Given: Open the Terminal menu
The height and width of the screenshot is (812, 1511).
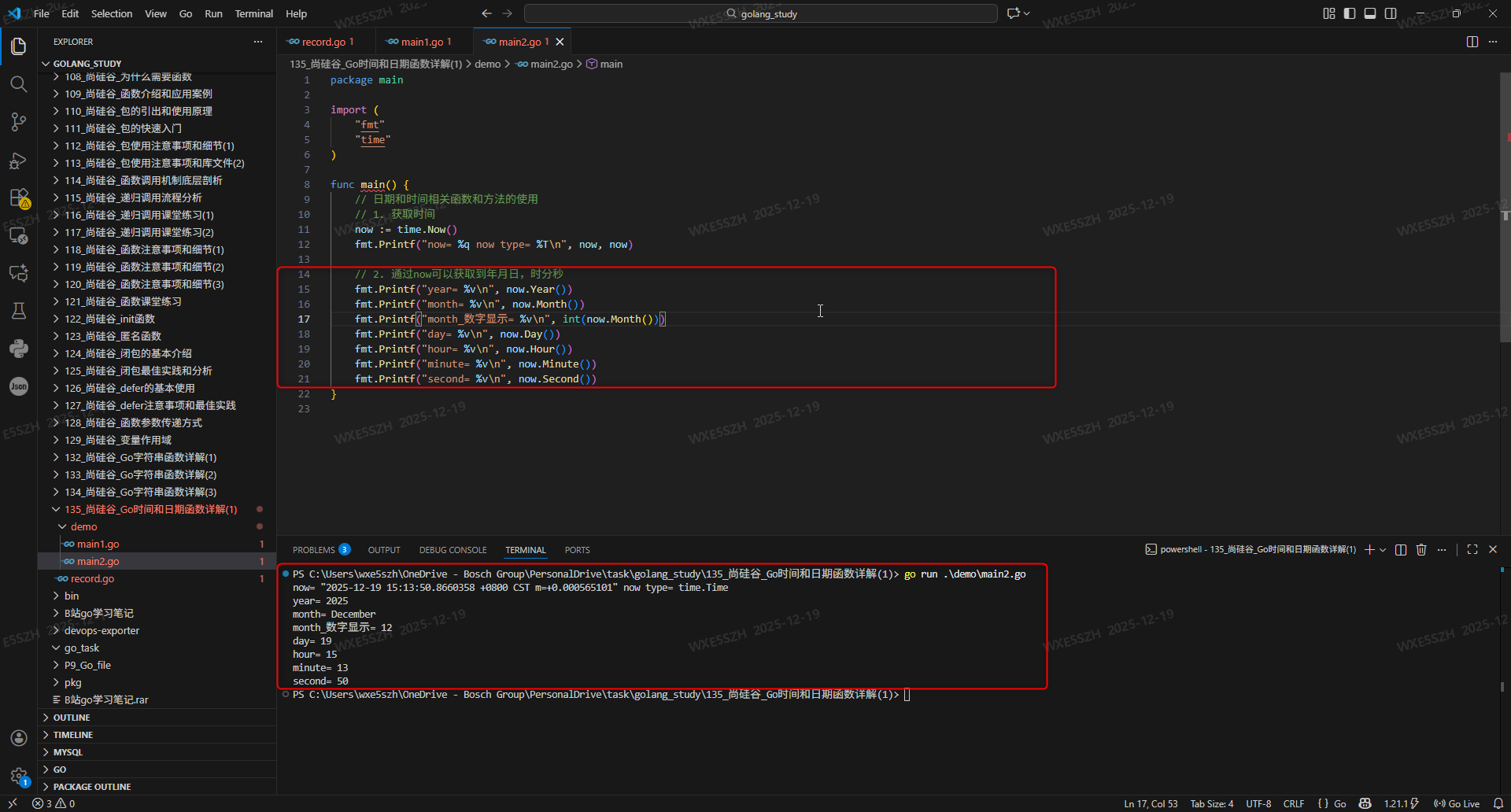Looking at the screenshot, I should (x=253, y=13).
